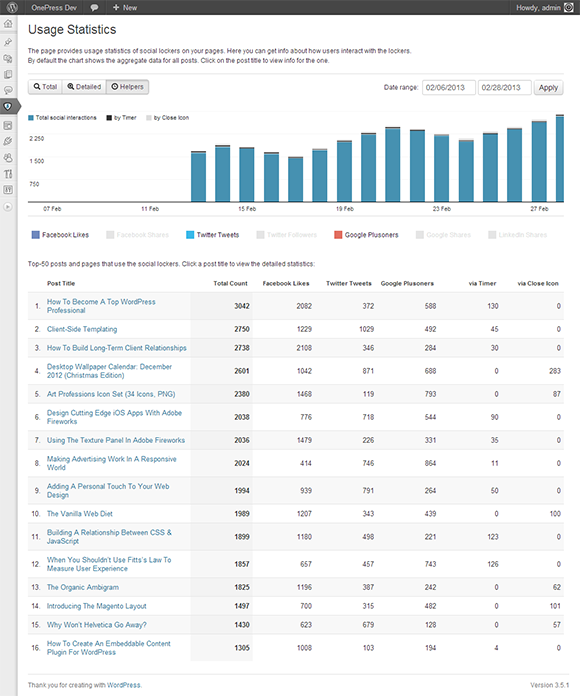580x696 pixels.
Task: Click the via Close Icon column header
Action: point(538,283)
